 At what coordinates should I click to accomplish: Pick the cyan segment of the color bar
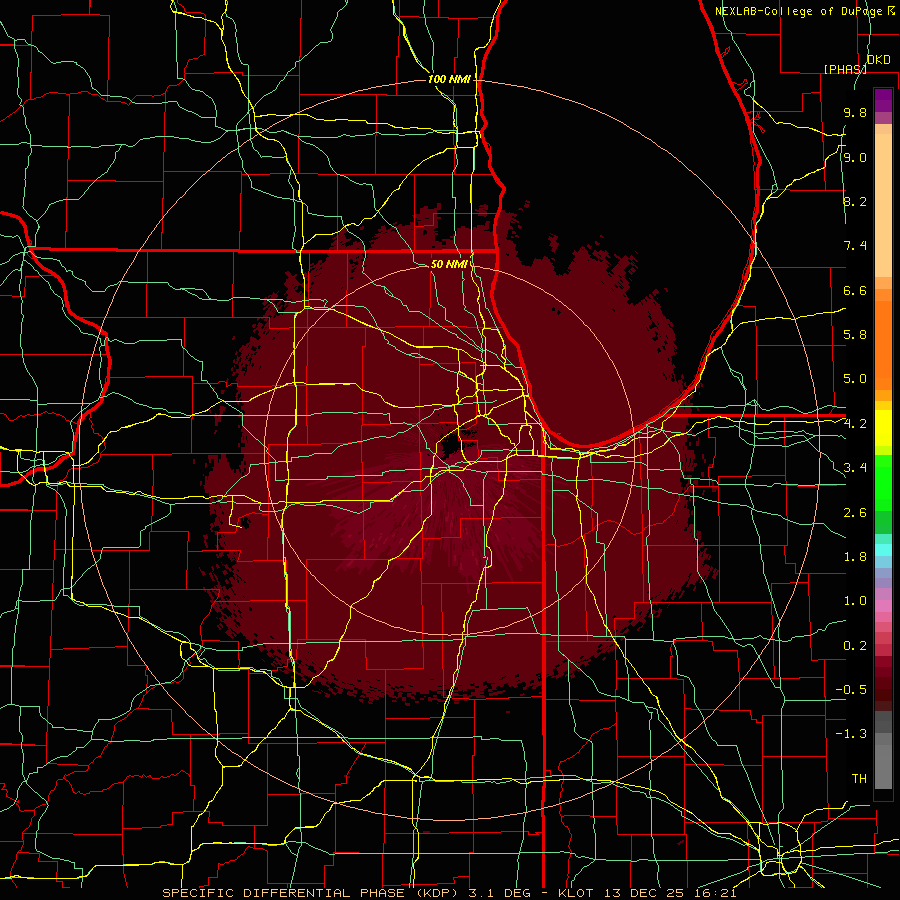click(883, 550)
